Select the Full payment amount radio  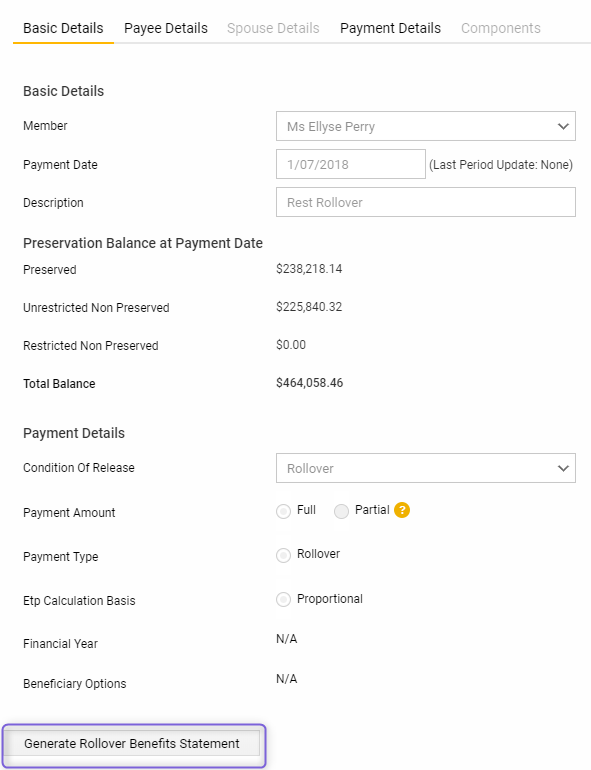click(x=283, y=511)
